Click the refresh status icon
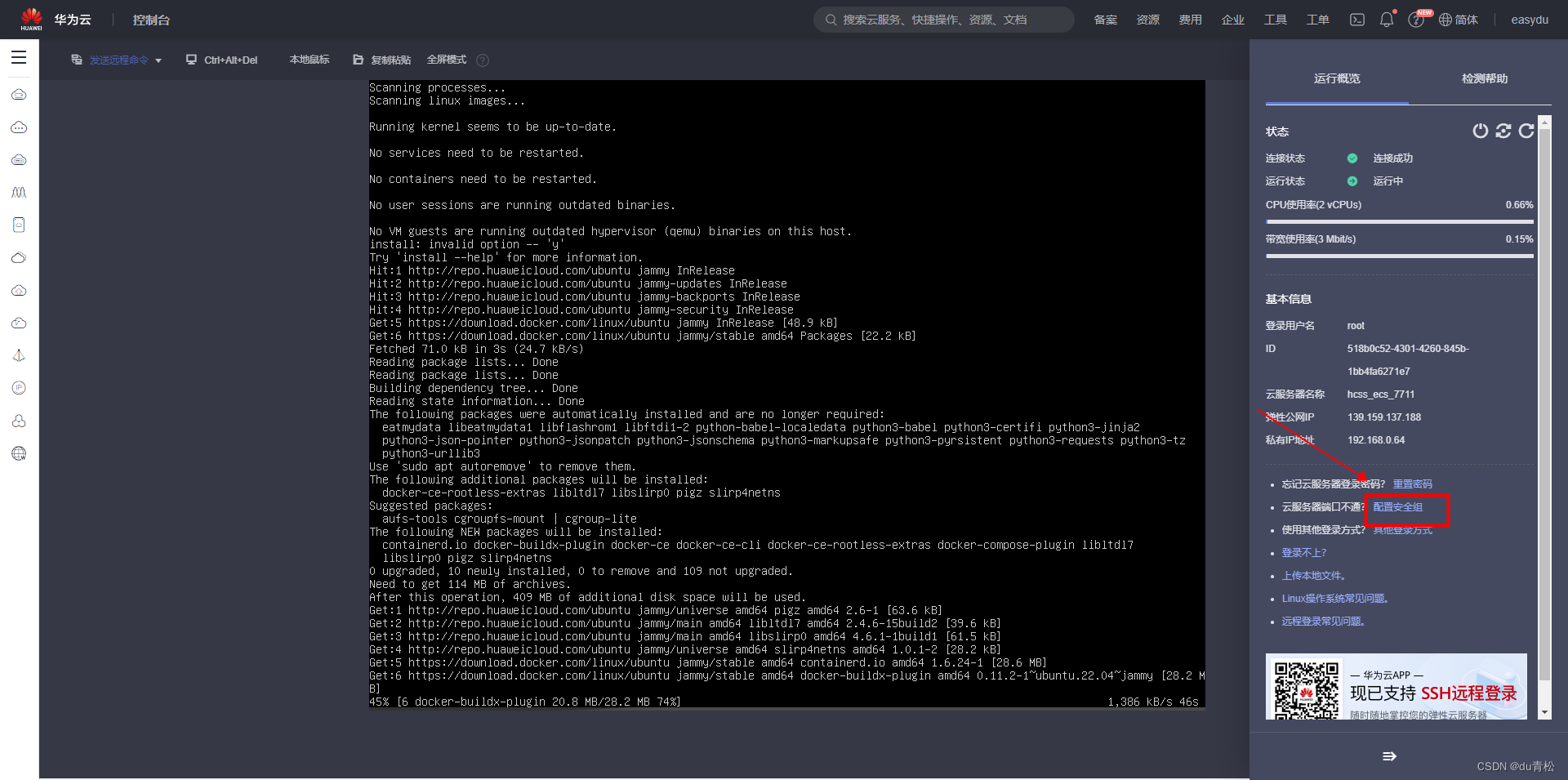 coord(1526,131)
